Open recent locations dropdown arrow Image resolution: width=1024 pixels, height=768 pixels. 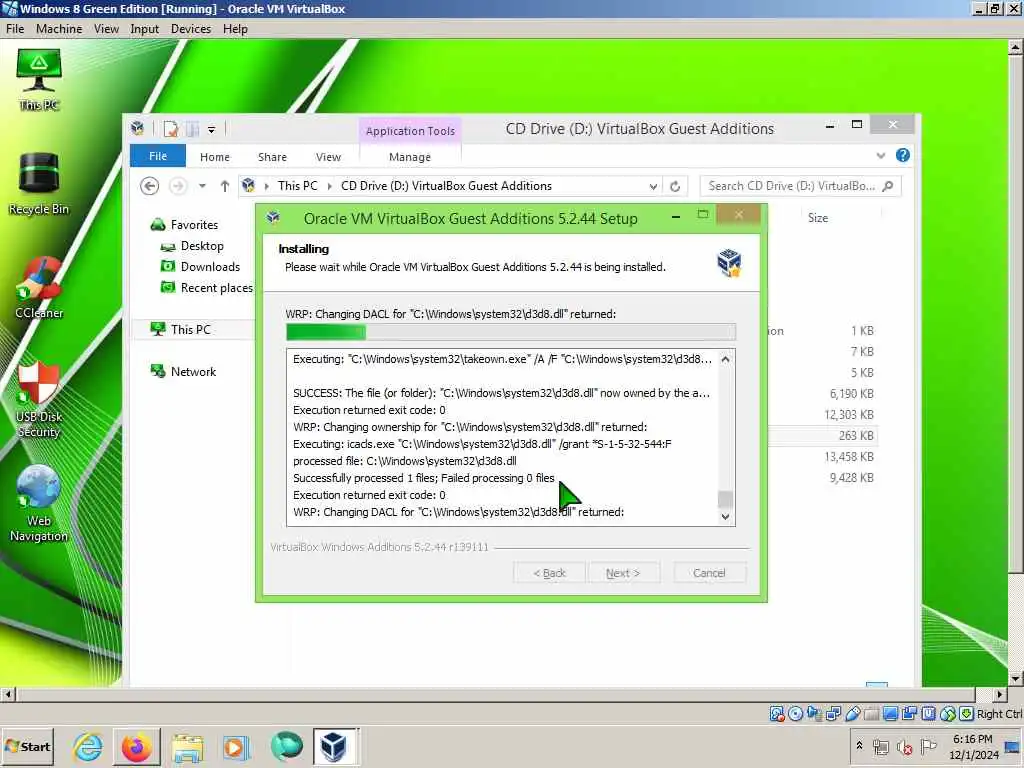tap(202, 186)
